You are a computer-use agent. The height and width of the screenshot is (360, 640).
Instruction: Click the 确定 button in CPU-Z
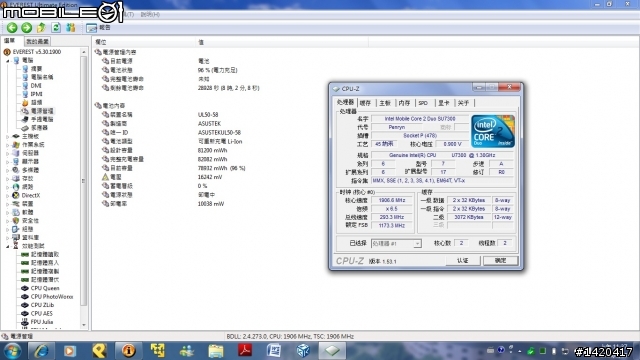coord(500,260)
